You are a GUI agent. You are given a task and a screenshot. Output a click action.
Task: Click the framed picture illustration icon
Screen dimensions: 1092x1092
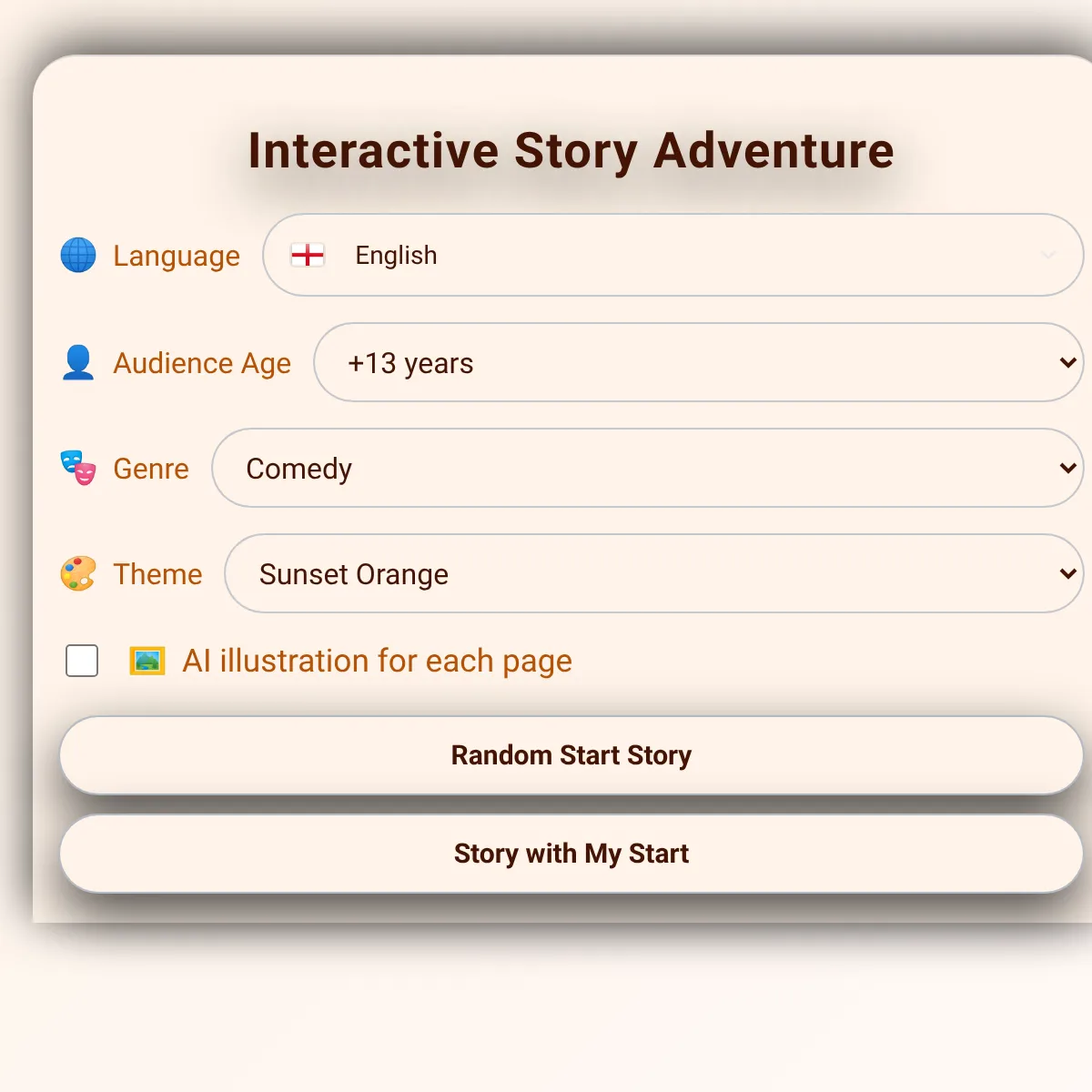click(x=147, y=661)
